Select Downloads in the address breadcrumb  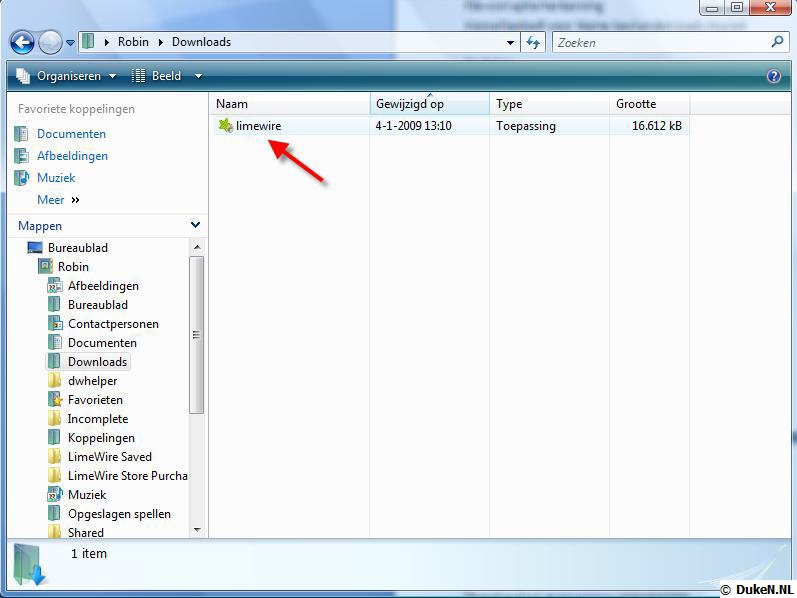(201, 42)
